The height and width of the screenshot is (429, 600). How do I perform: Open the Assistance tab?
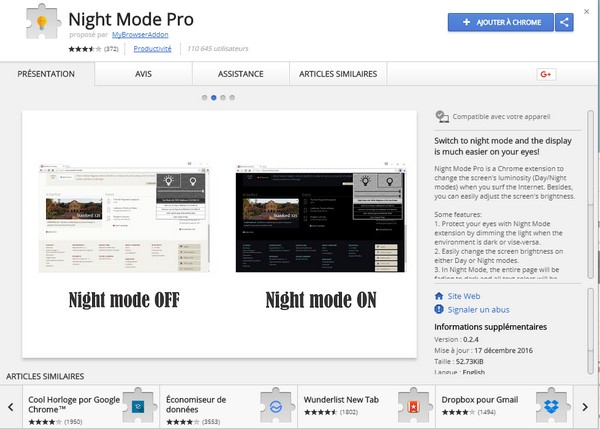(241, 74)
